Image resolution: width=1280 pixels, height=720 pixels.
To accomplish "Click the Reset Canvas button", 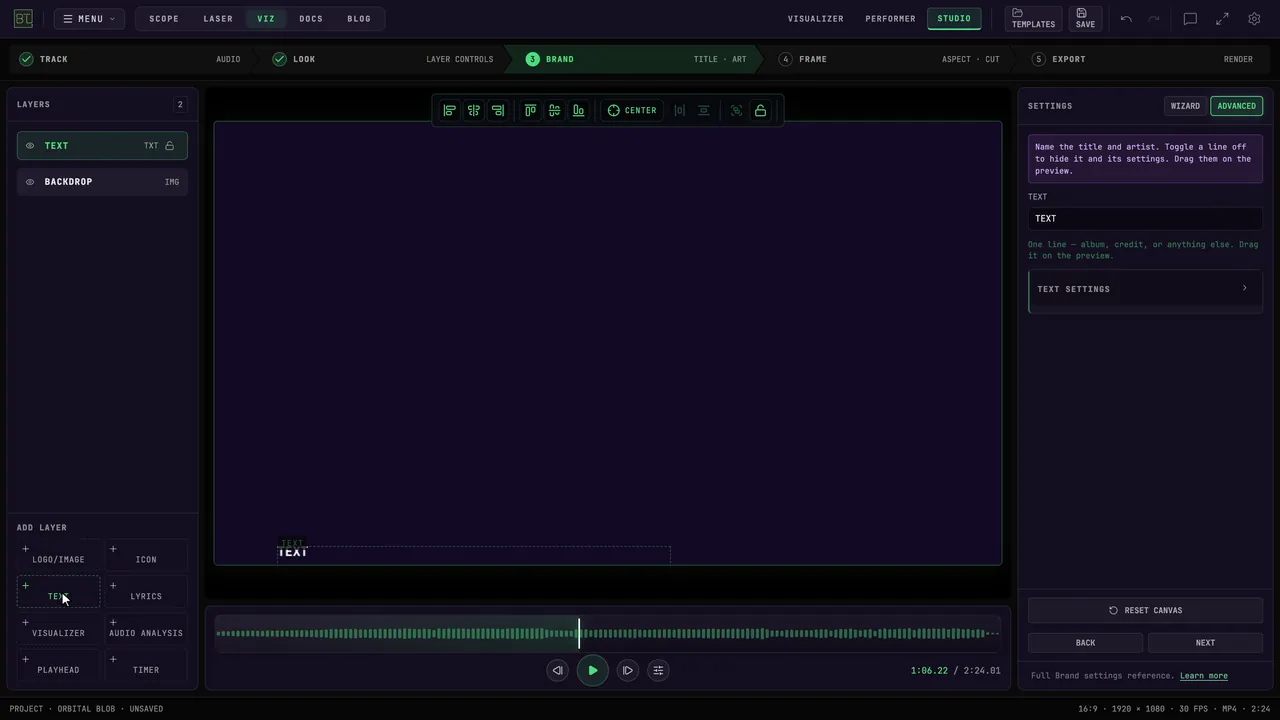I will [1145, 610].
